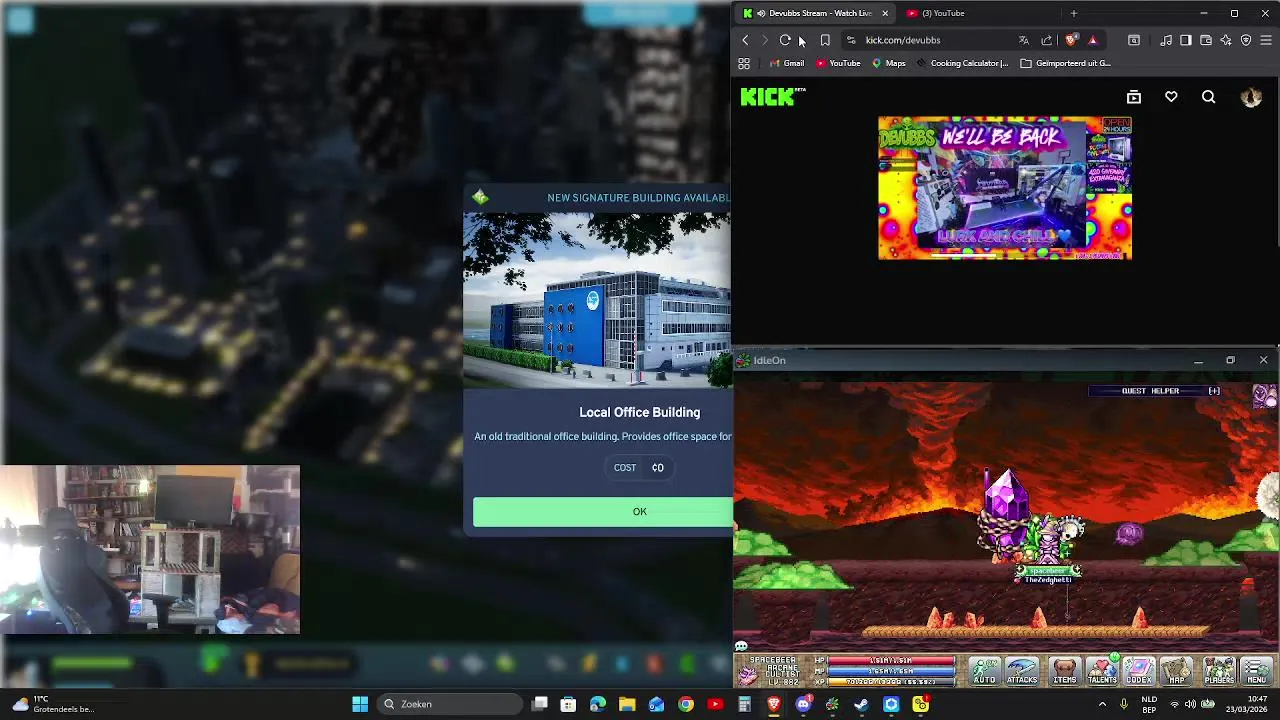Viewport: 1280px width, 720px height.
Task: Open Steam from taskbar
Action: 861,704
